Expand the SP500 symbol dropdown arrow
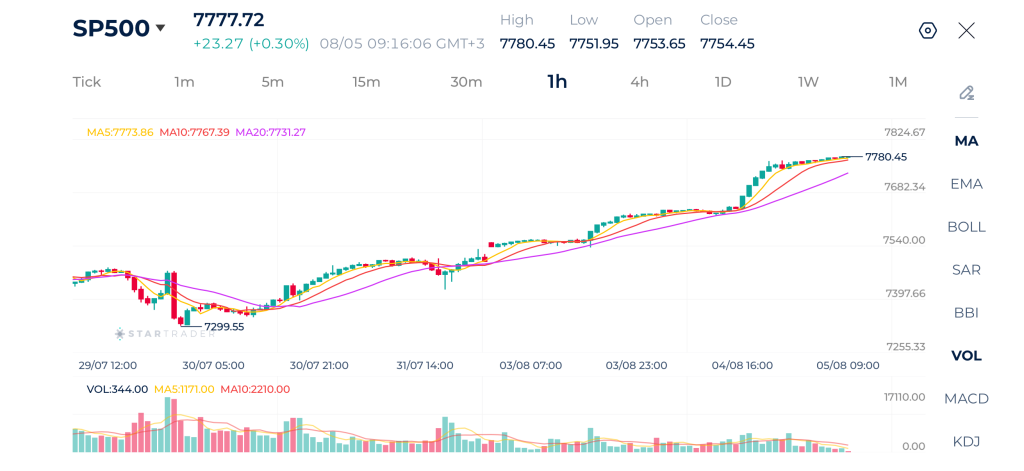Screen dimensions: 1024x471 click(x=160, y=28)
